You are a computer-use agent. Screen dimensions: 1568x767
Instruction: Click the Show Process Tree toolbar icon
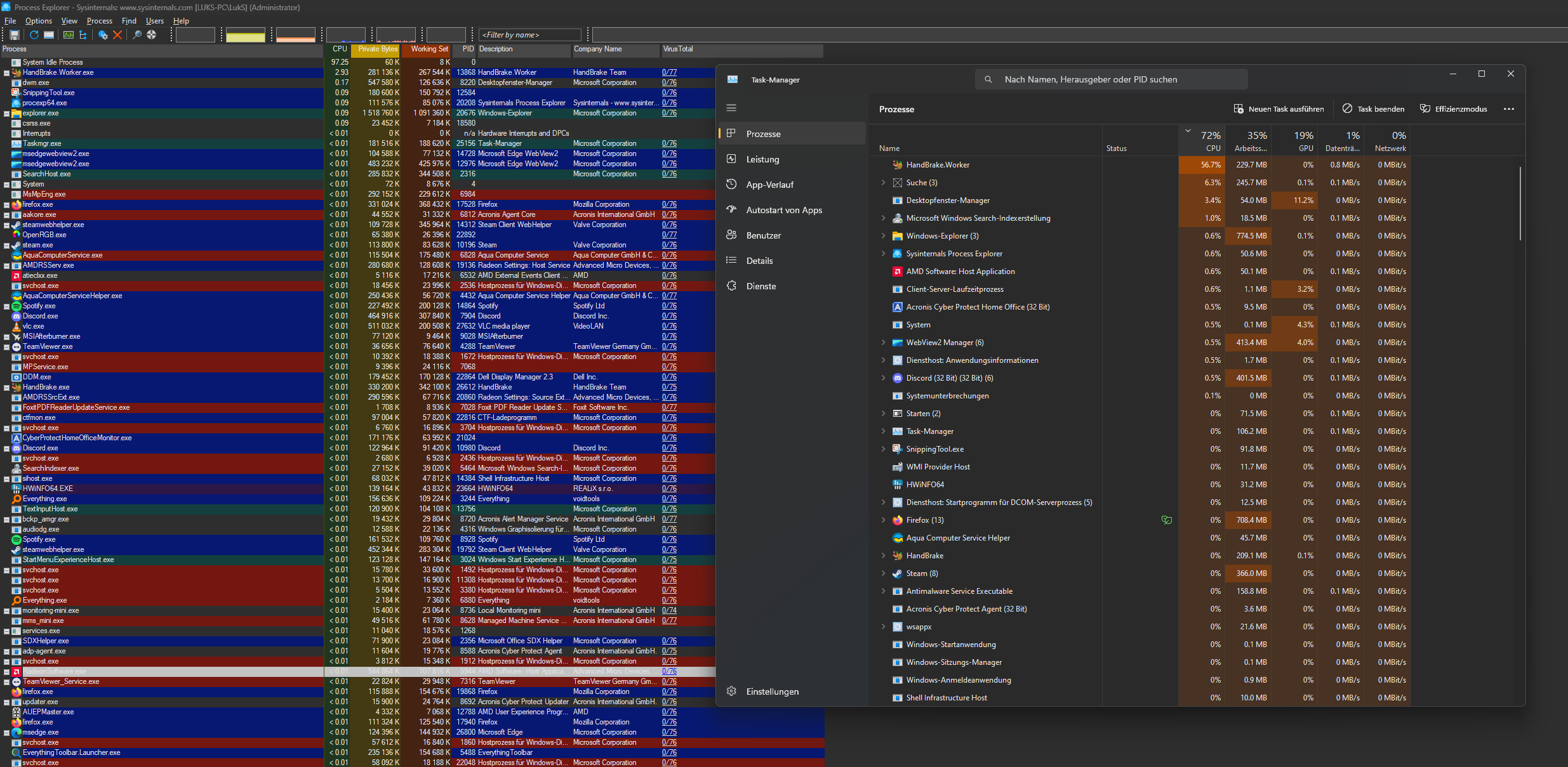tap(83, 35)
